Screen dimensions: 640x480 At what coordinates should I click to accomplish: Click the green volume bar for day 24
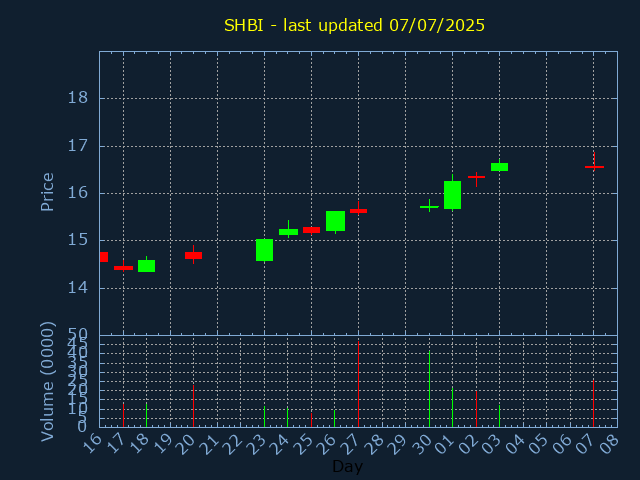pyautogui.click(x=288, y=417)
